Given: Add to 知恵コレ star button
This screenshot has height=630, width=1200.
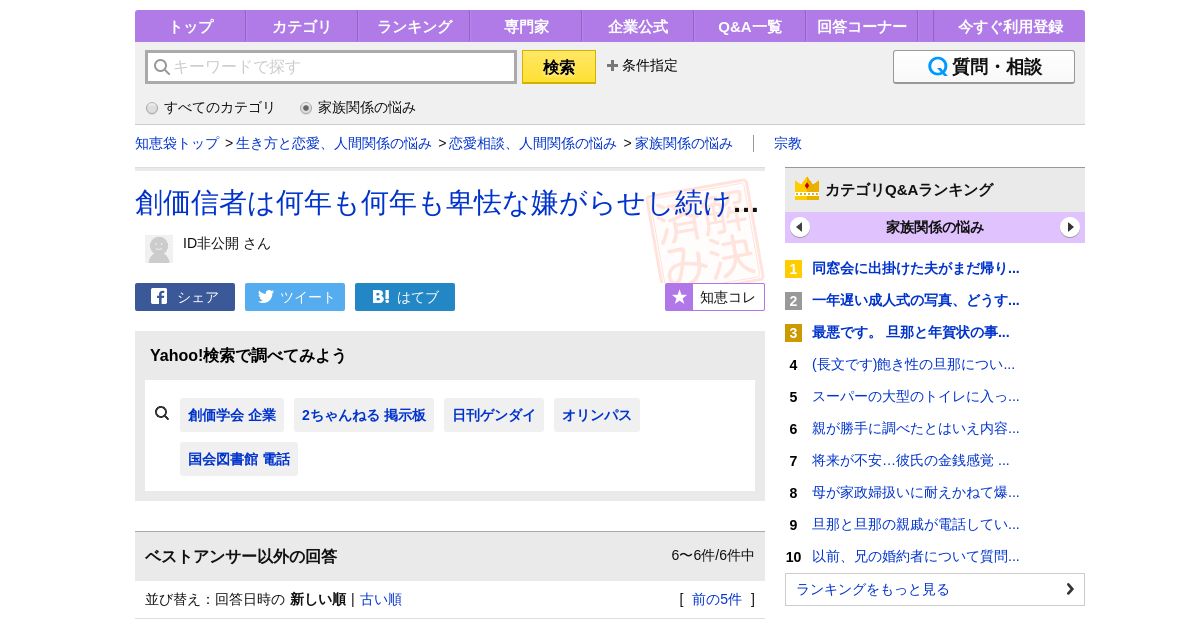Looking at the screenshot, I should click(x=715, y=297).
